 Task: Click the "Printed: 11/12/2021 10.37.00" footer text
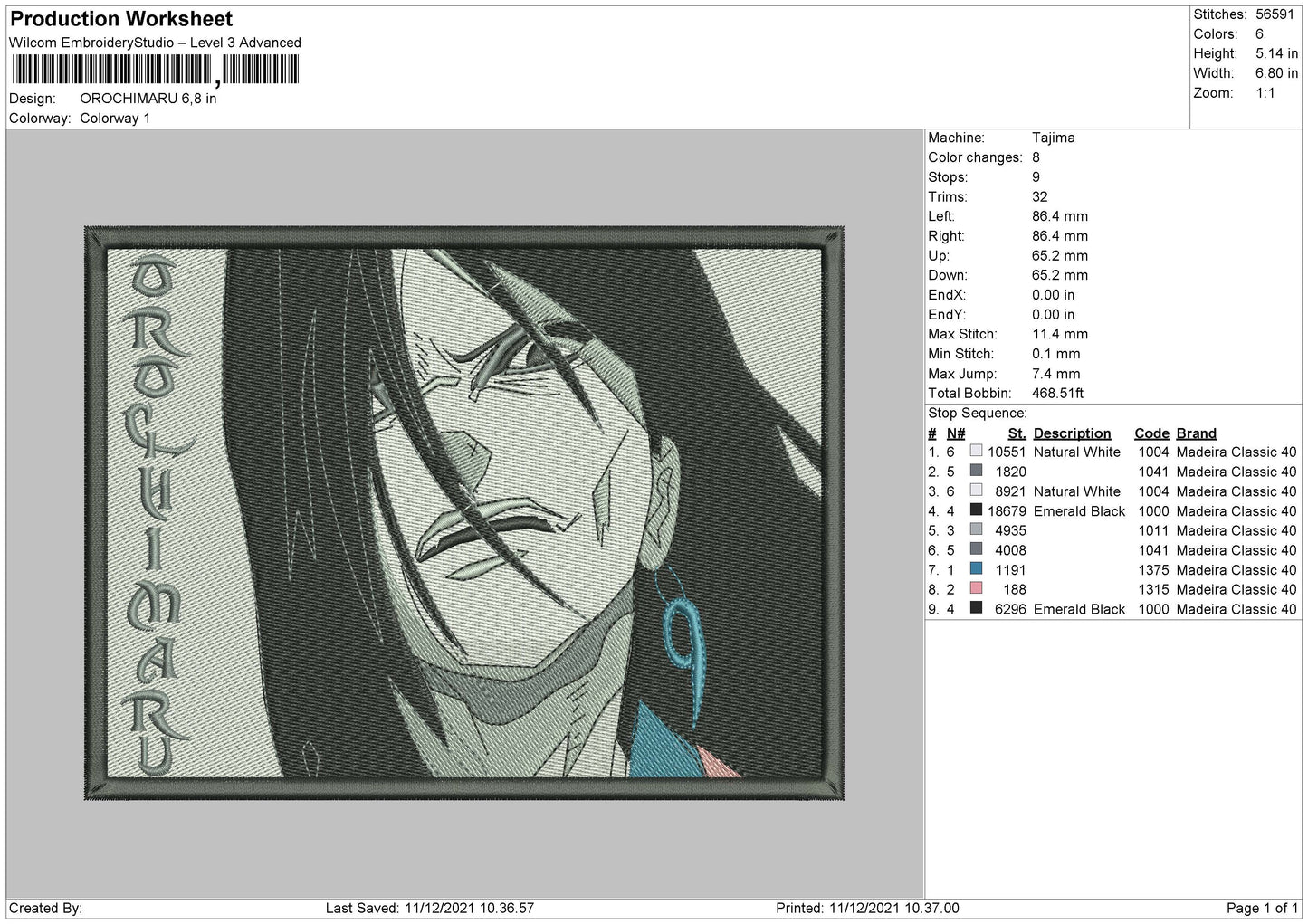(867, 909)
